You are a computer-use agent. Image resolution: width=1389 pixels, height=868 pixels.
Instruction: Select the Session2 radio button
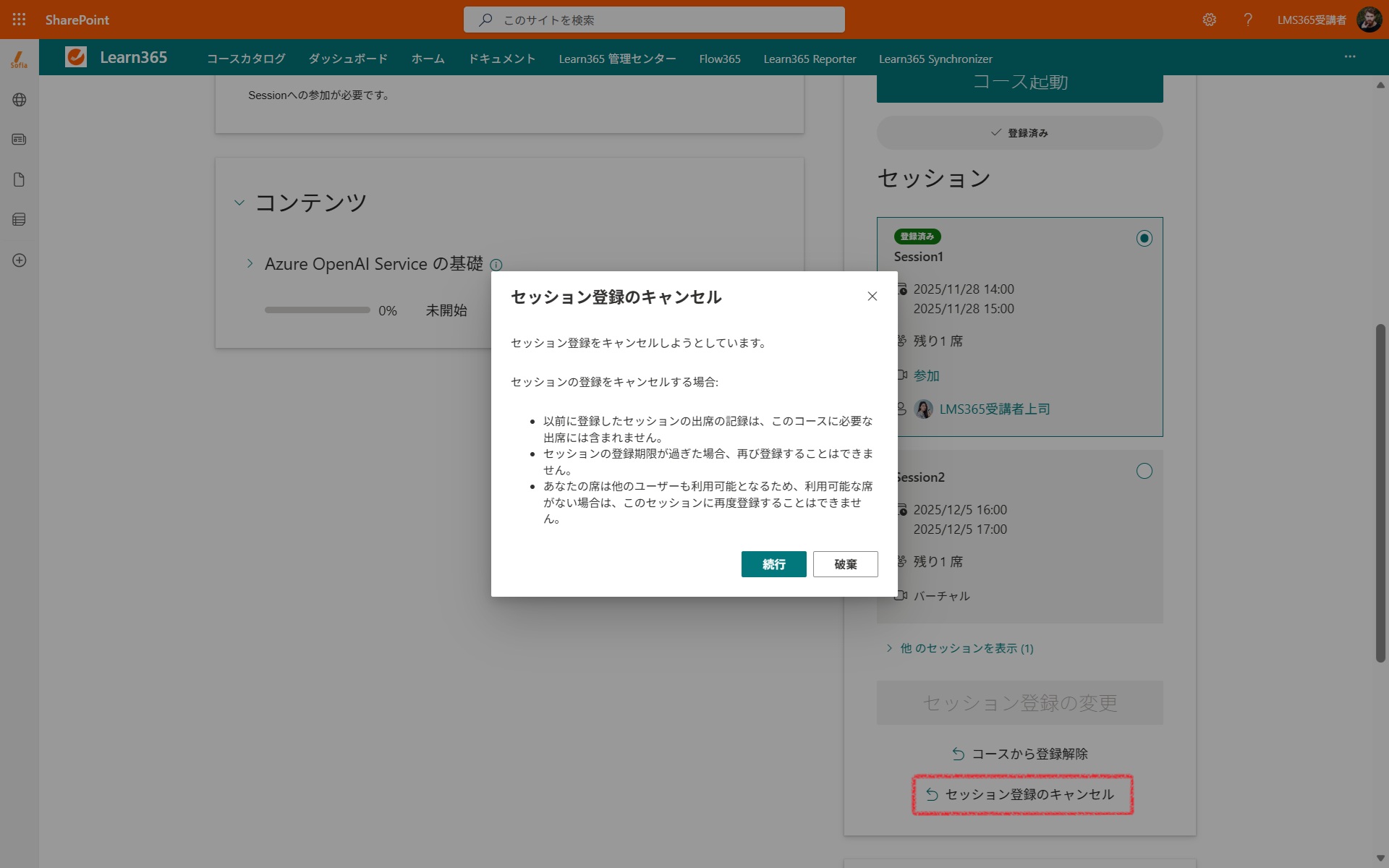click(1144, 472)
